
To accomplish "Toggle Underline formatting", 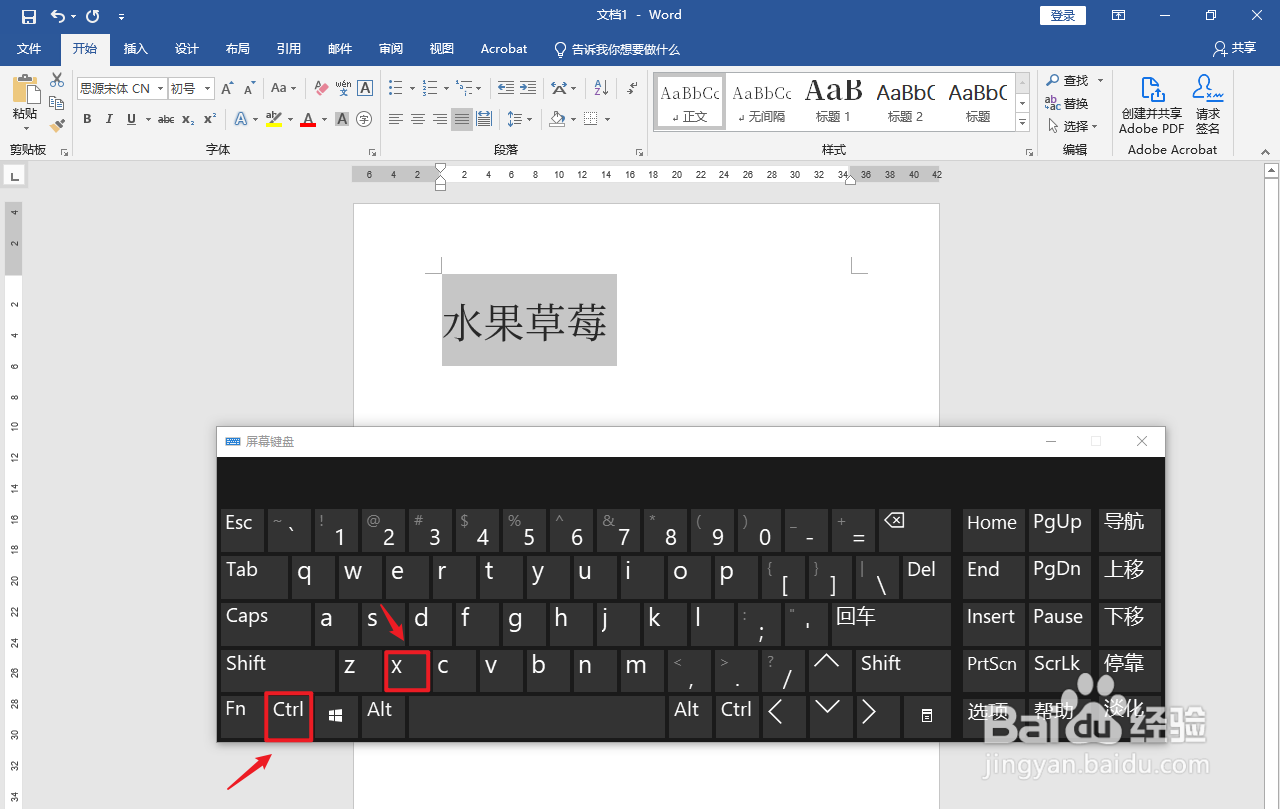I will point(131,119).
